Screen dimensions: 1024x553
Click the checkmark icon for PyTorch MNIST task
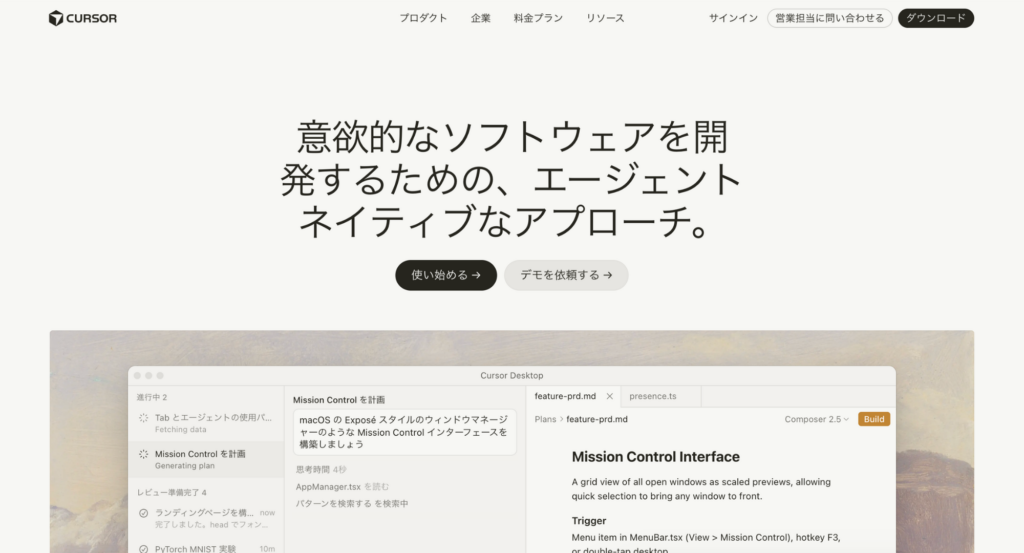point(144,548)
